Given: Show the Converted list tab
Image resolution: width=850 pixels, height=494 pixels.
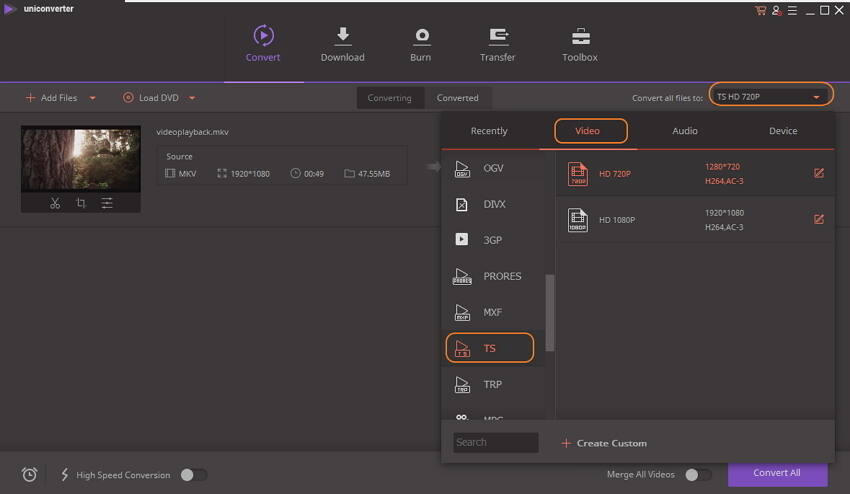Looking at the screenshot, I should coord(458,98).
